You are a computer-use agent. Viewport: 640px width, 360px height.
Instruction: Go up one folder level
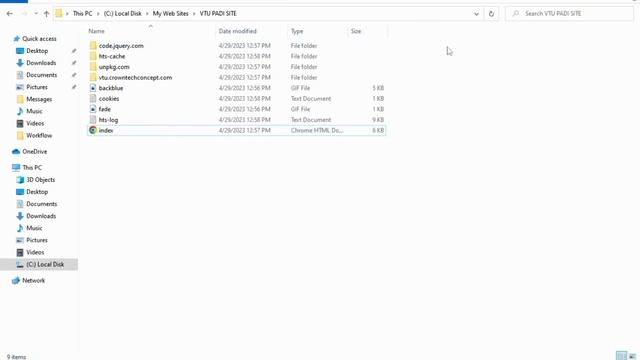46,13
